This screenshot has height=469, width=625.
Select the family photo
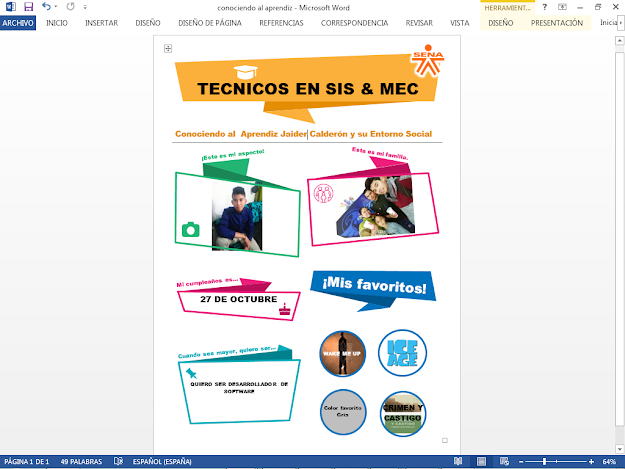tap(375, 207)
